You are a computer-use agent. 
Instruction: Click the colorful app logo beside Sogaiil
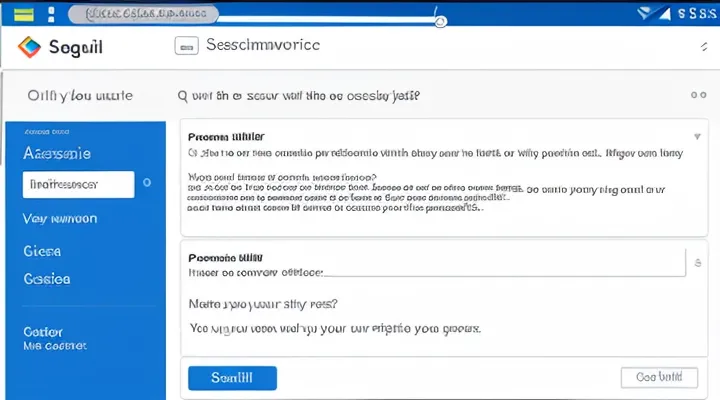pos(31,46)
